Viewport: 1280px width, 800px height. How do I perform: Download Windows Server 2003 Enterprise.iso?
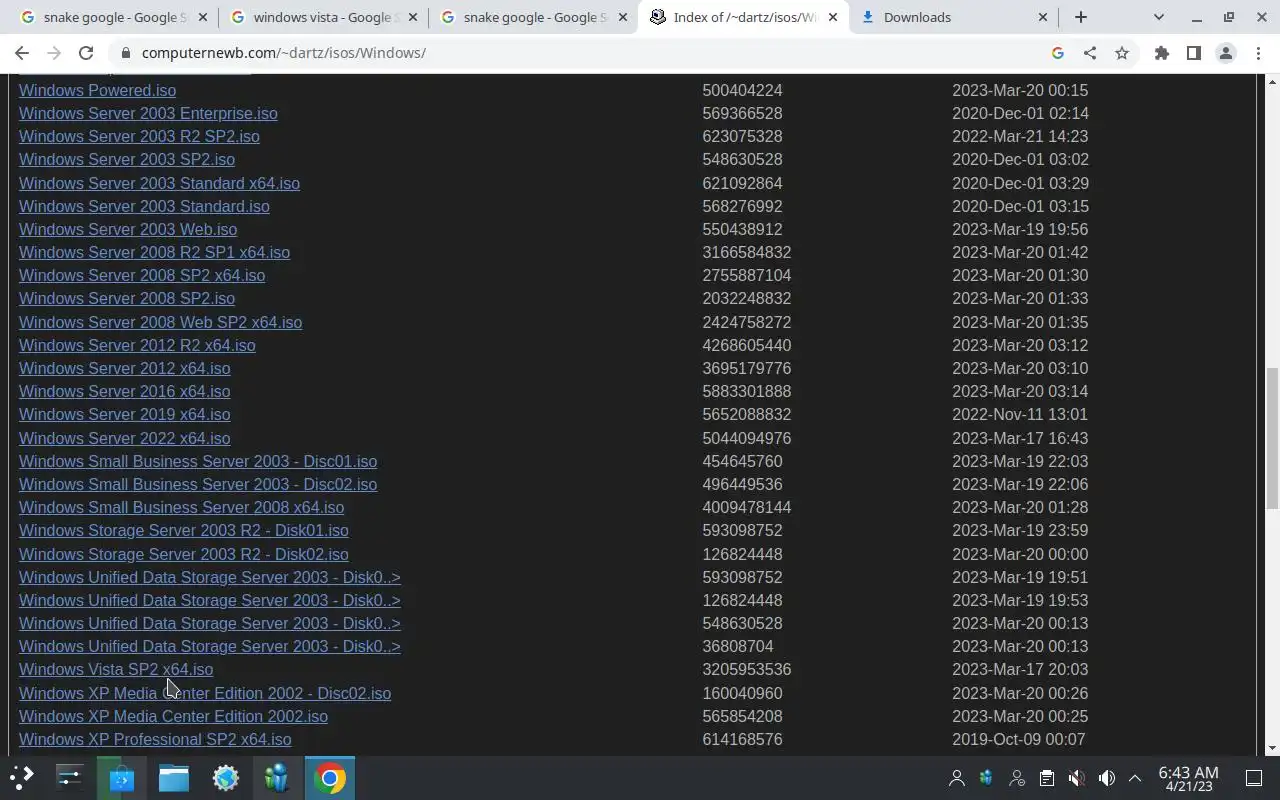point(148,113)
